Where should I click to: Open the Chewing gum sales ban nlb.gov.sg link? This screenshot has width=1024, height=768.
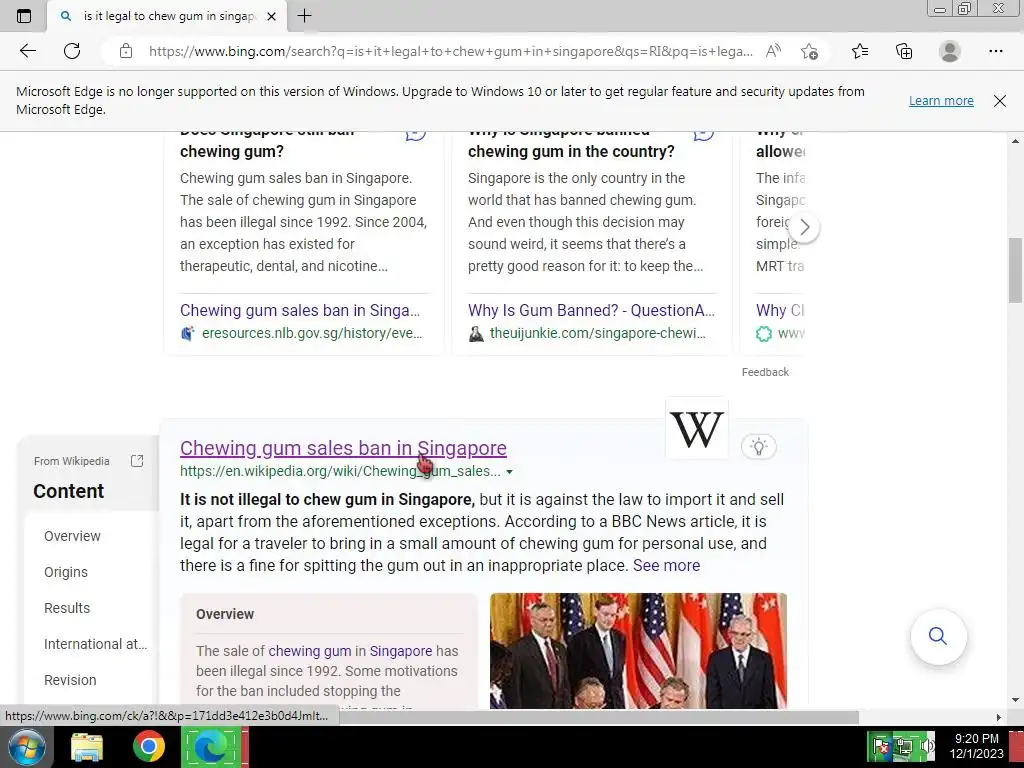300,310
